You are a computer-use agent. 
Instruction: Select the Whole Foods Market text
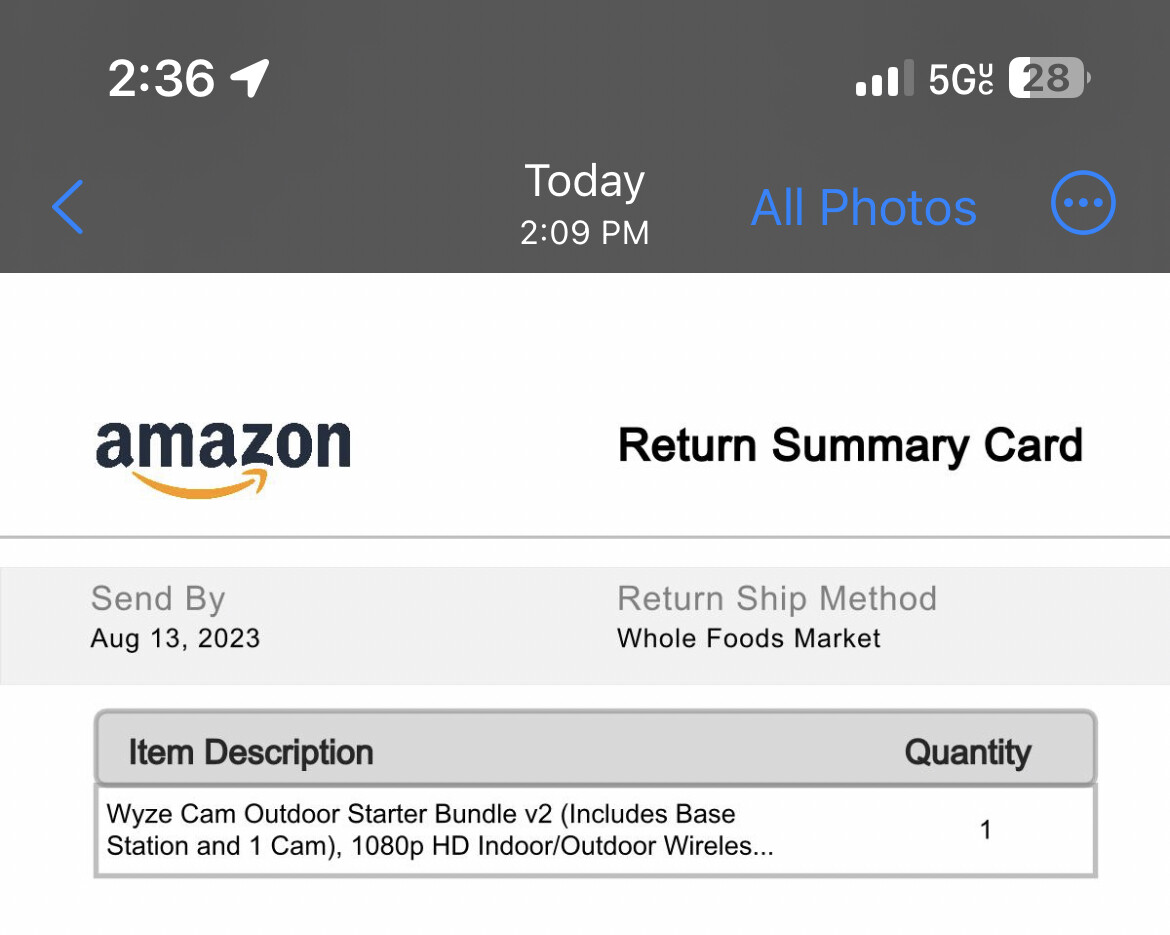click(749, 638)
